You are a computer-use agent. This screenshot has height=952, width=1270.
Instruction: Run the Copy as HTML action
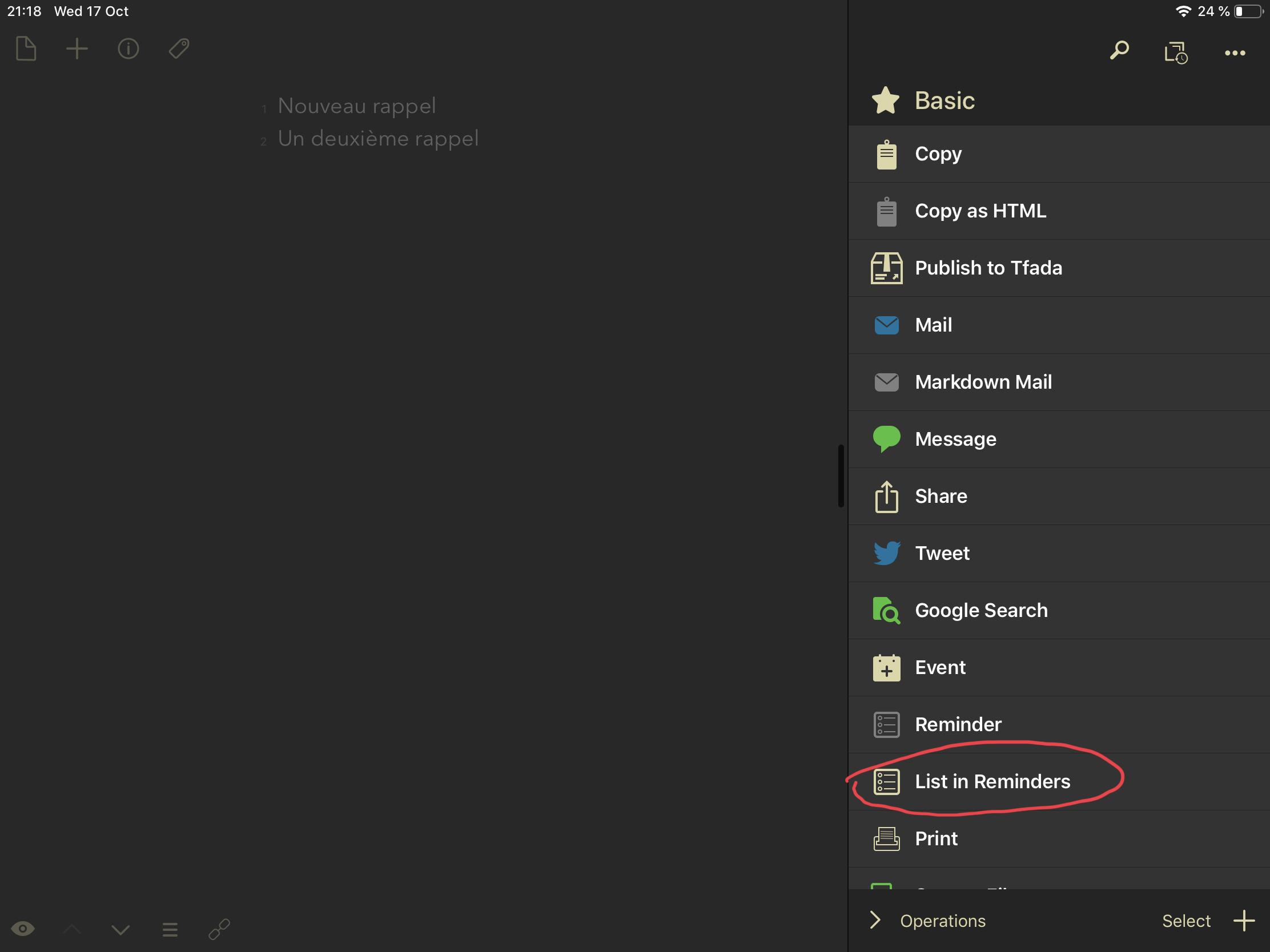tap(980, 211)
